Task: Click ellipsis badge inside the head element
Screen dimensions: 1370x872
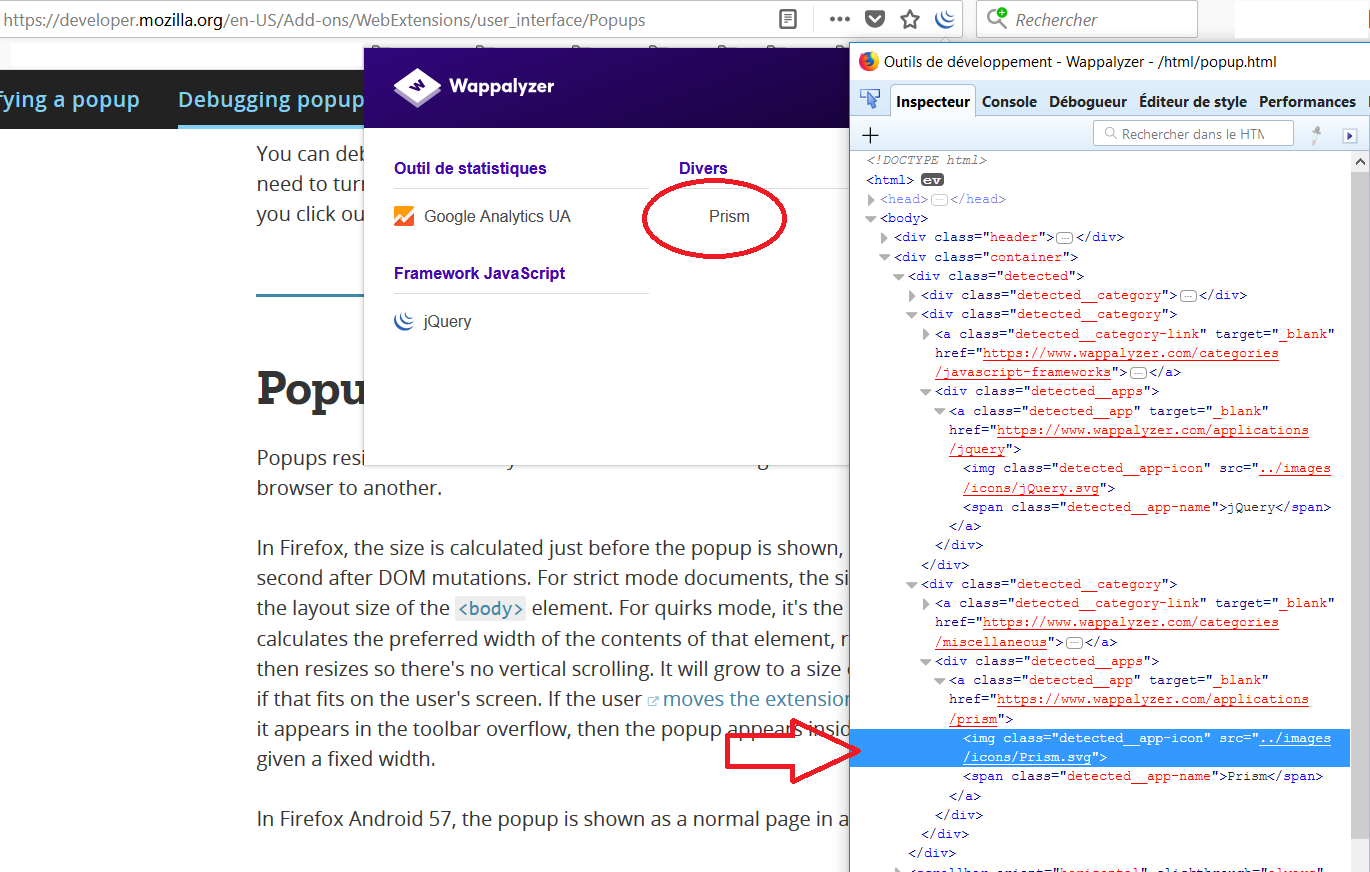Action: pyautogui.click(x=939, y=199)
